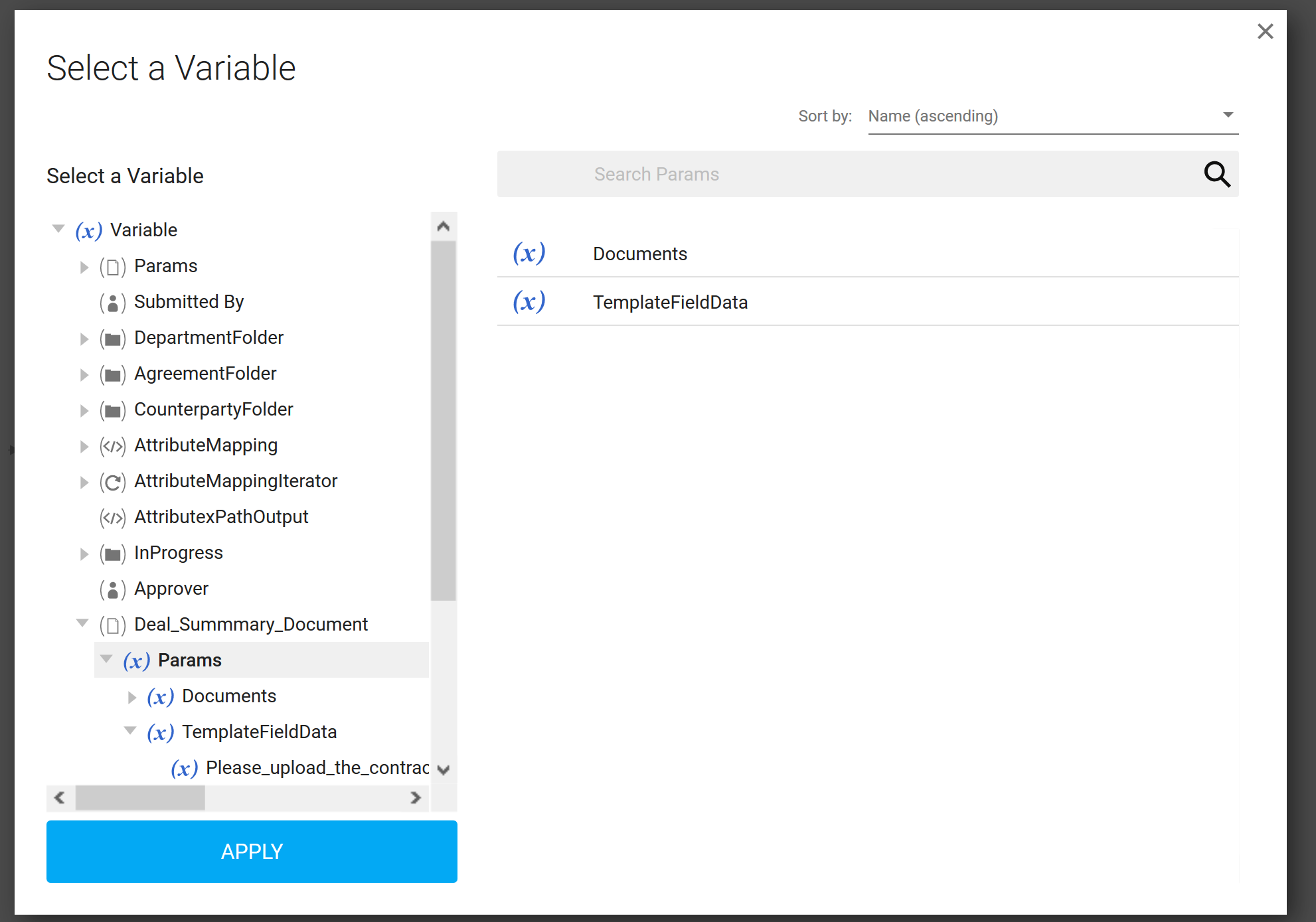Click the tree scroll down arrow

(x=444, y=770)
